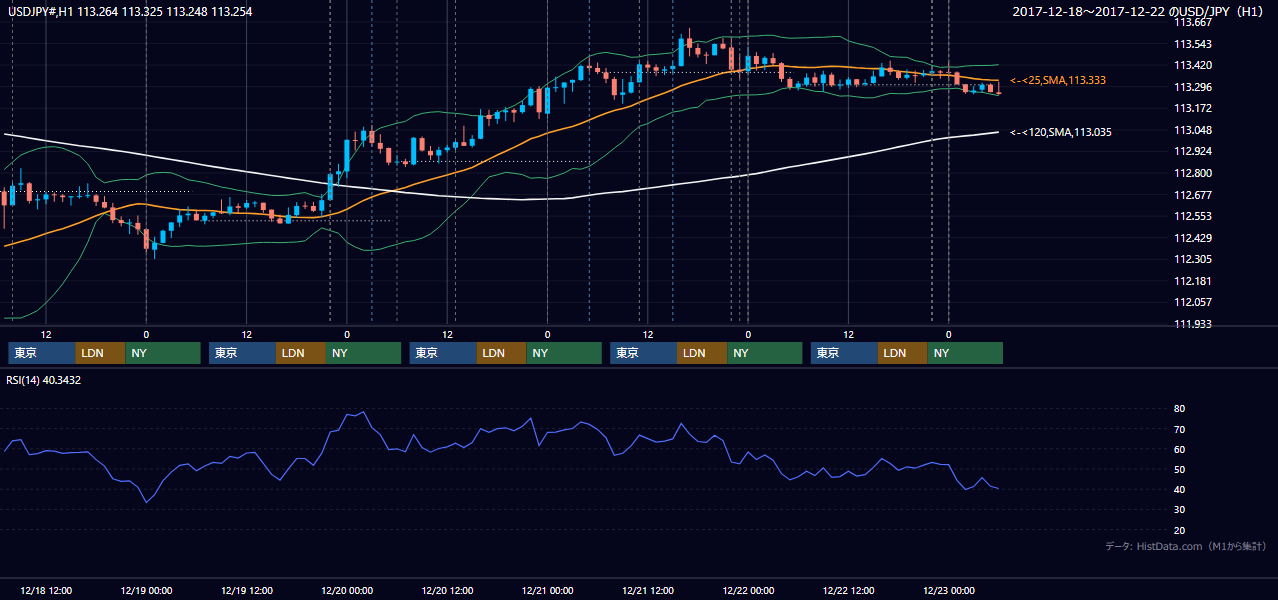Select the 12/23 00:00 date label
The width and height of the screenshot is (1278, 600).
point(949,590)
